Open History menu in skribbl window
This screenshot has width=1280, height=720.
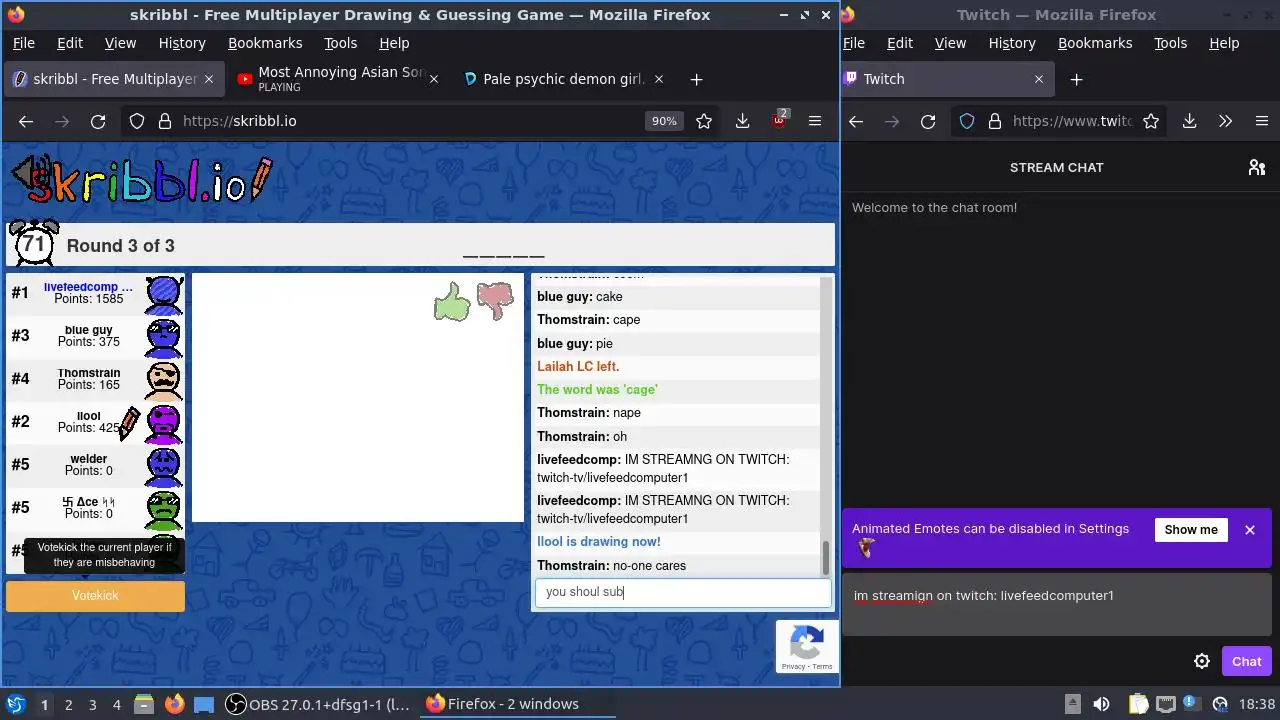click(x=182, y=43)
